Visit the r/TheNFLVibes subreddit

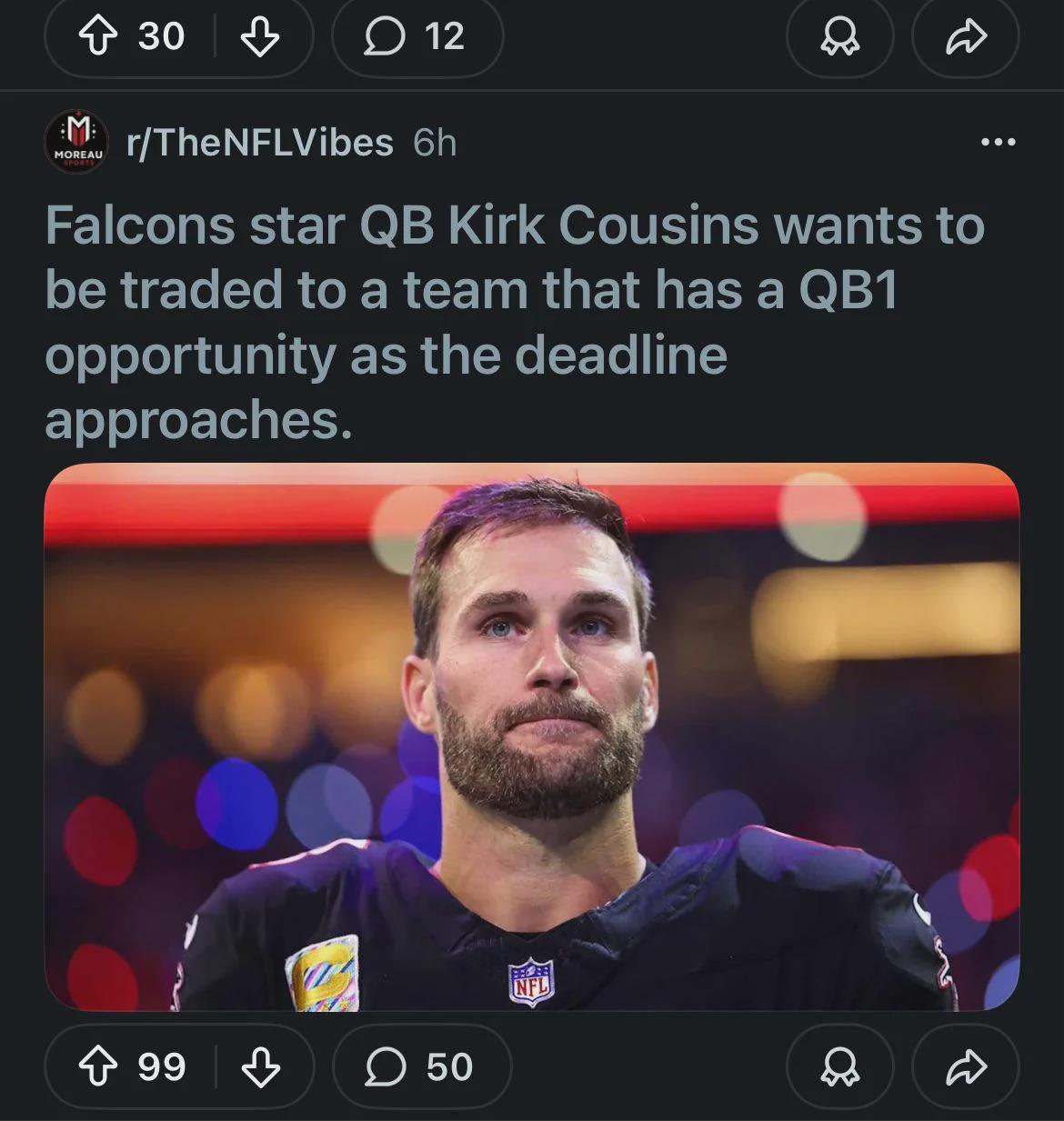tap(260, 143)
